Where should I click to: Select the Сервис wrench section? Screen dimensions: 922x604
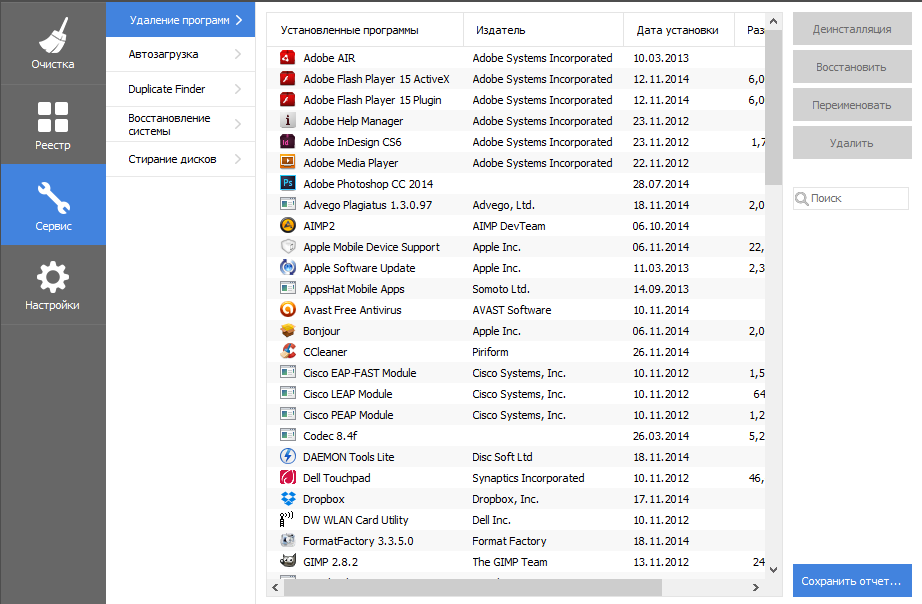(x=52, y=205)
